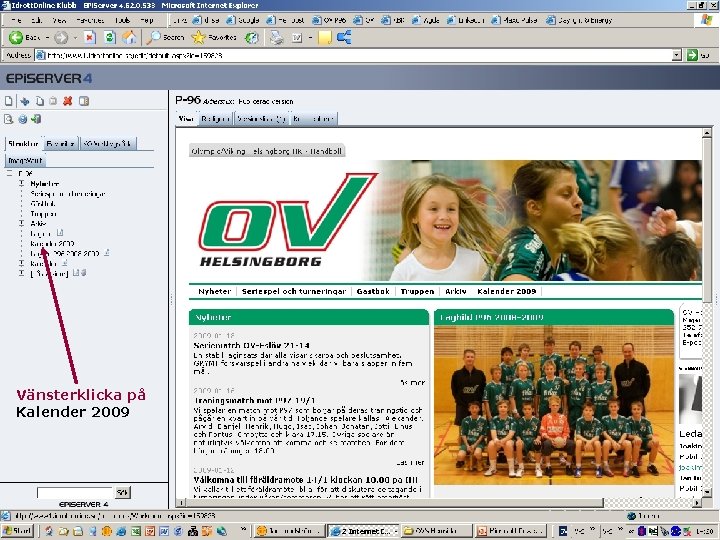The image size is (720, 540).
Task: Open third tab in left panel tab row
Action: tap(107, 144)
